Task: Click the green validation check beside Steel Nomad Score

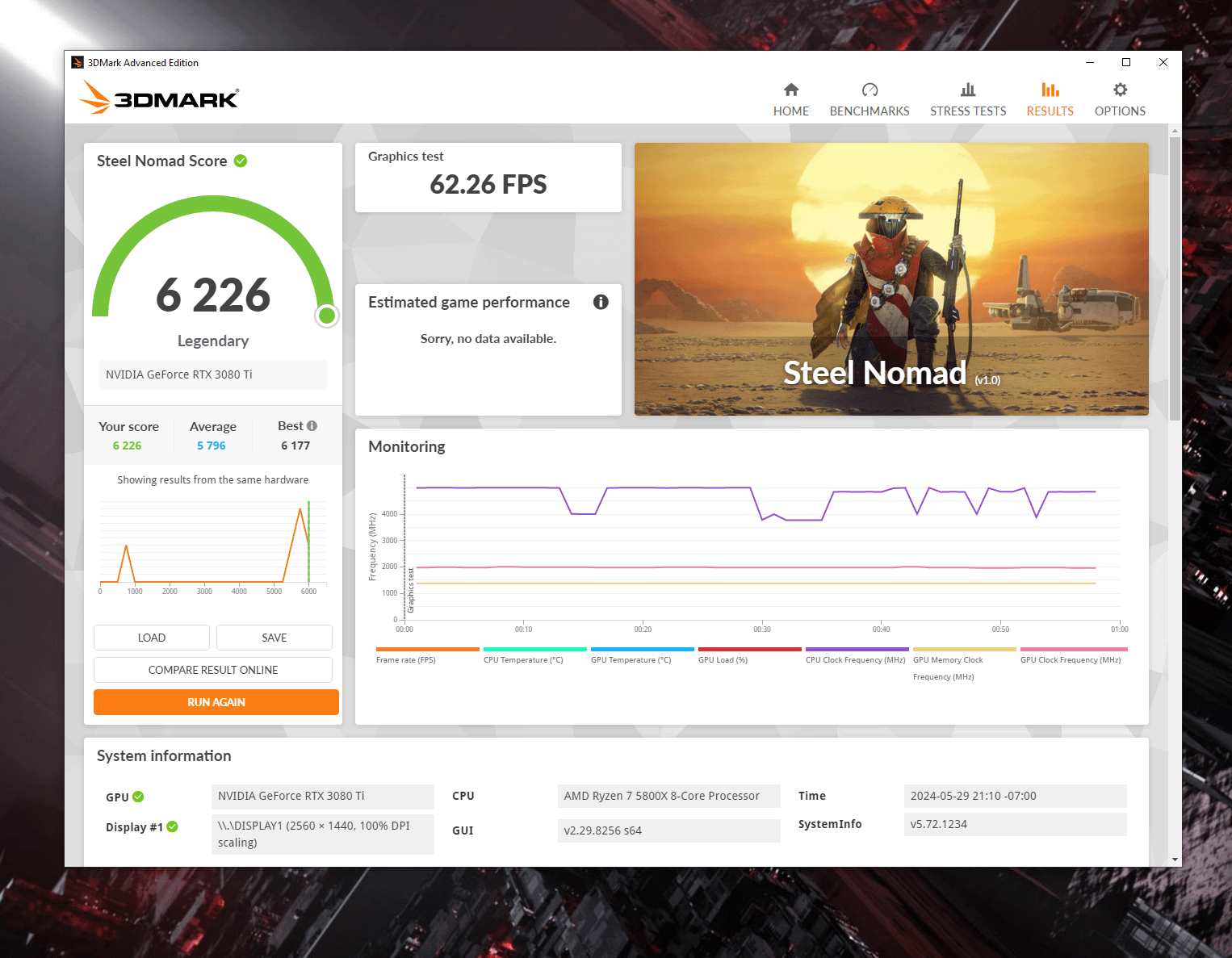Action: 241,161
